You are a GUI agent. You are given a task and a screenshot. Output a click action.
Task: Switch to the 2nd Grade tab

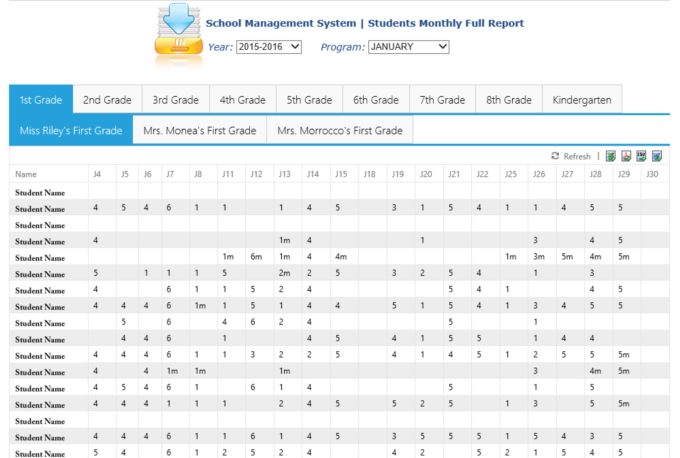click(x=107, y=100)
